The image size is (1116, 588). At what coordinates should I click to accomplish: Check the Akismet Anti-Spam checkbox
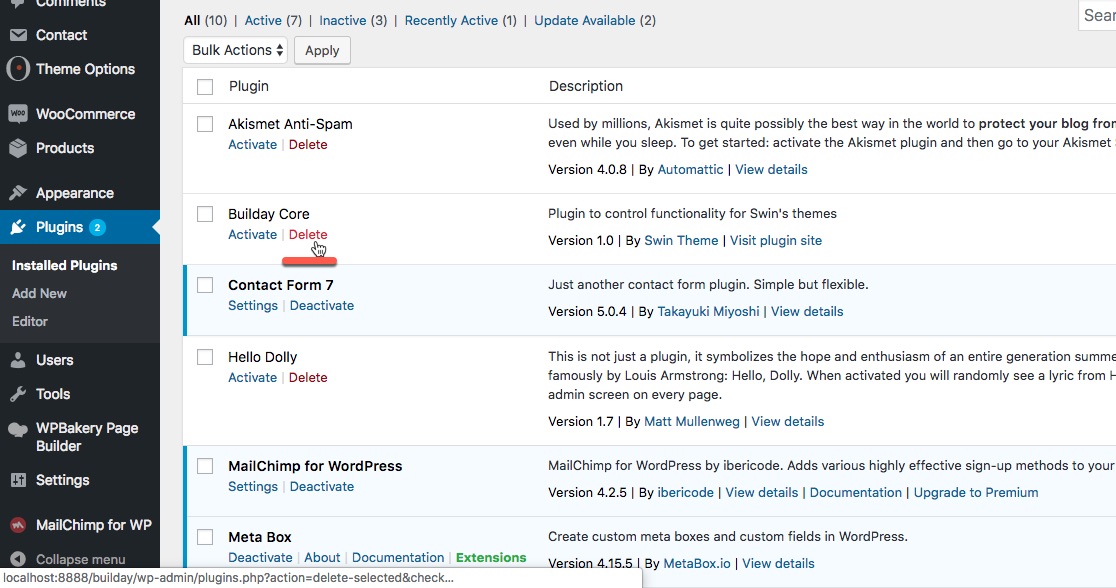coord(205,124)
